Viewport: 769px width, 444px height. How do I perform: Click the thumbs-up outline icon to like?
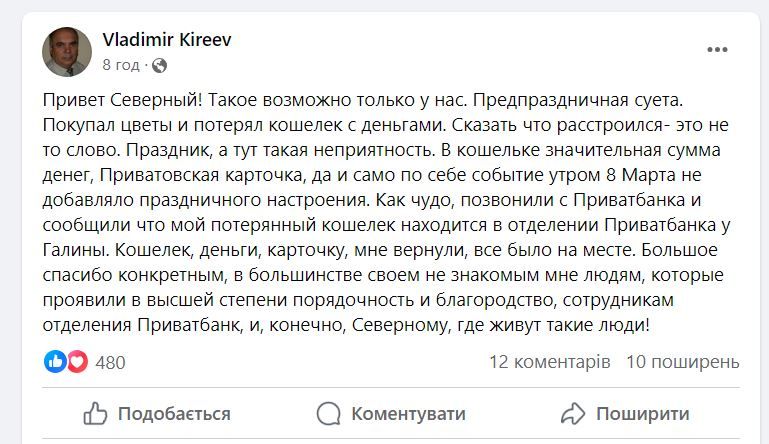click(x=96, y=414)
